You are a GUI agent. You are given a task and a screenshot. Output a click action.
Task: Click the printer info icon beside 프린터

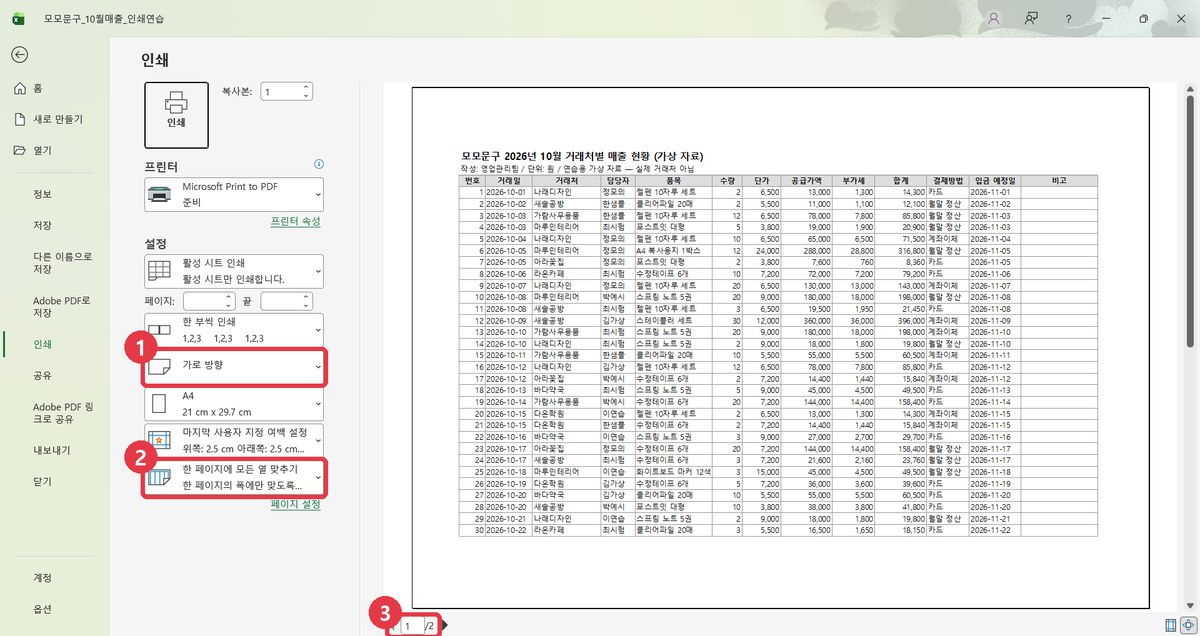(x=318, y=164)
